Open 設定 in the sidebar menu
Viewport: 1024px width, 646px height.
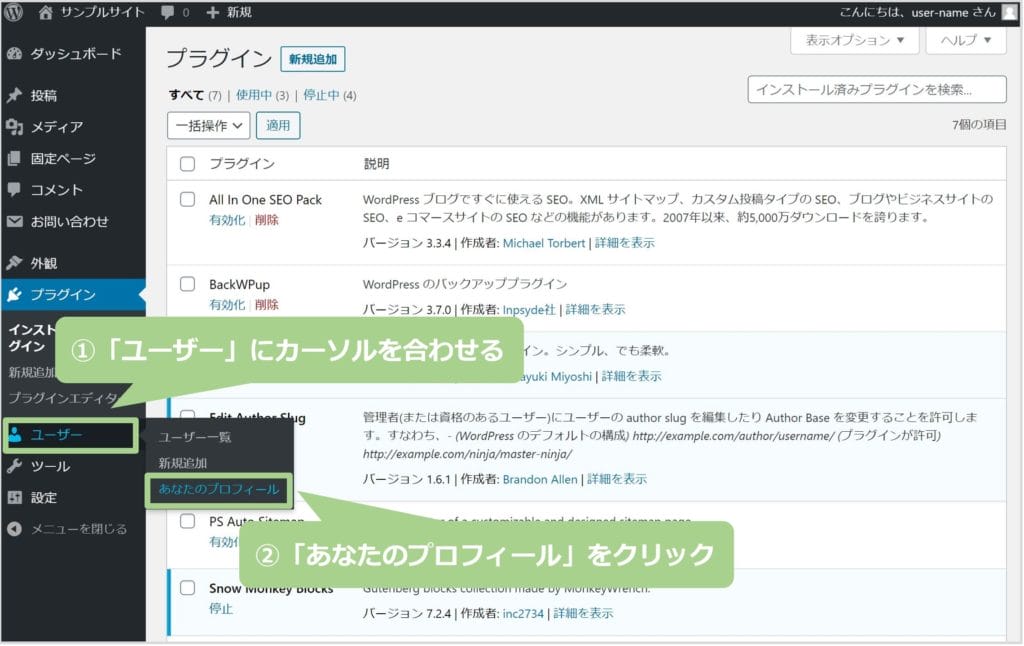[44, 498]
